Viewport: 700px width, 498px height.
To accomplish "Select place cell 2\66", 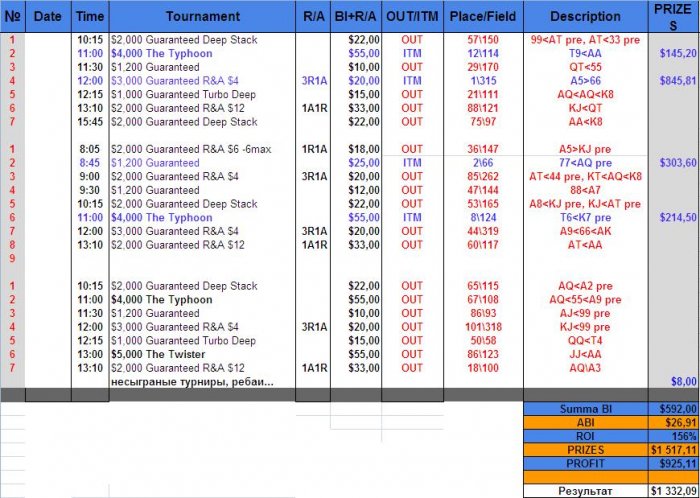I will 483,163.
